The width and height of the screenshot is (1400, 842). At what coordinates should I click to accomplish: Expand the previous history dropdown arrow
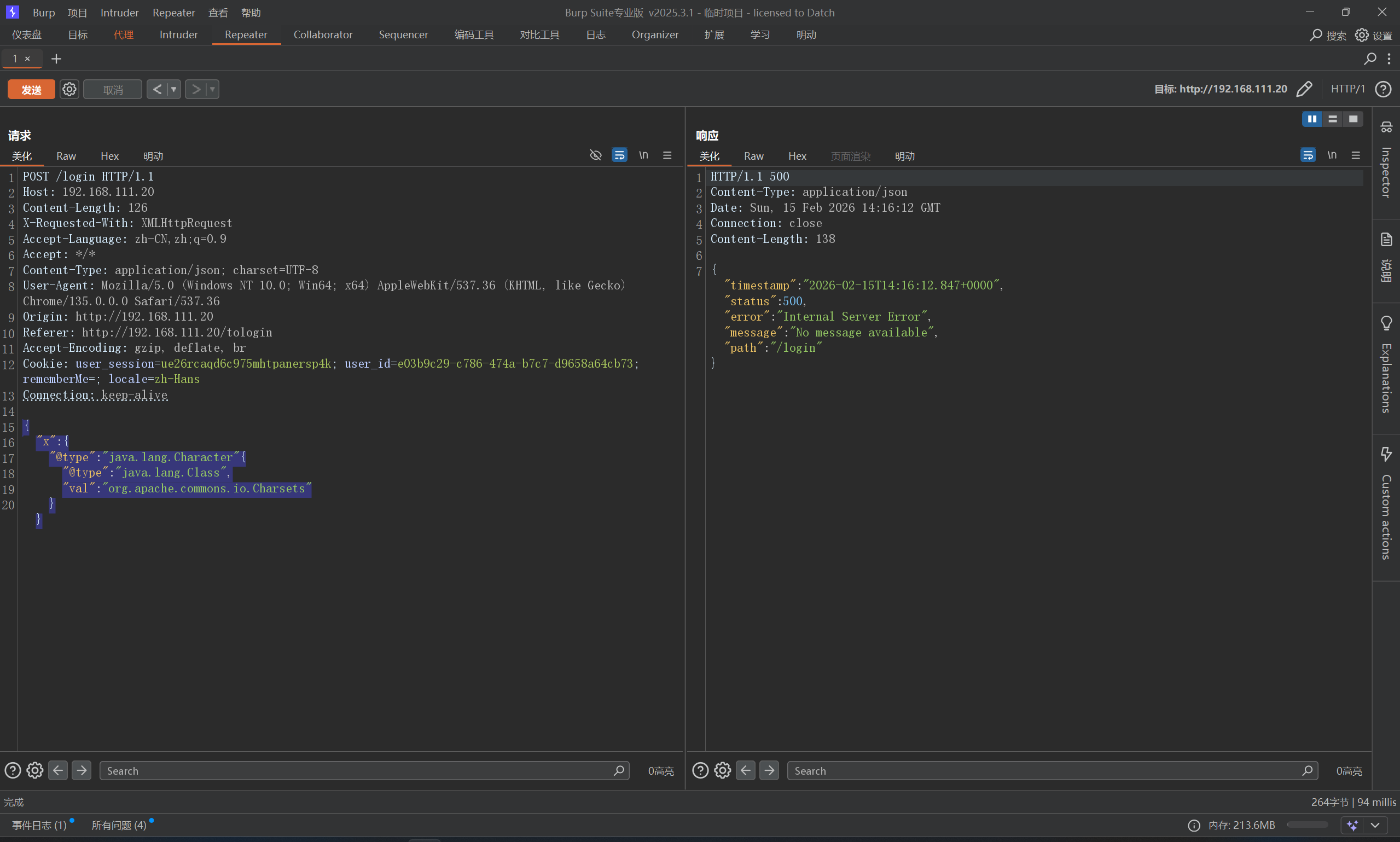tap(173, 89)
